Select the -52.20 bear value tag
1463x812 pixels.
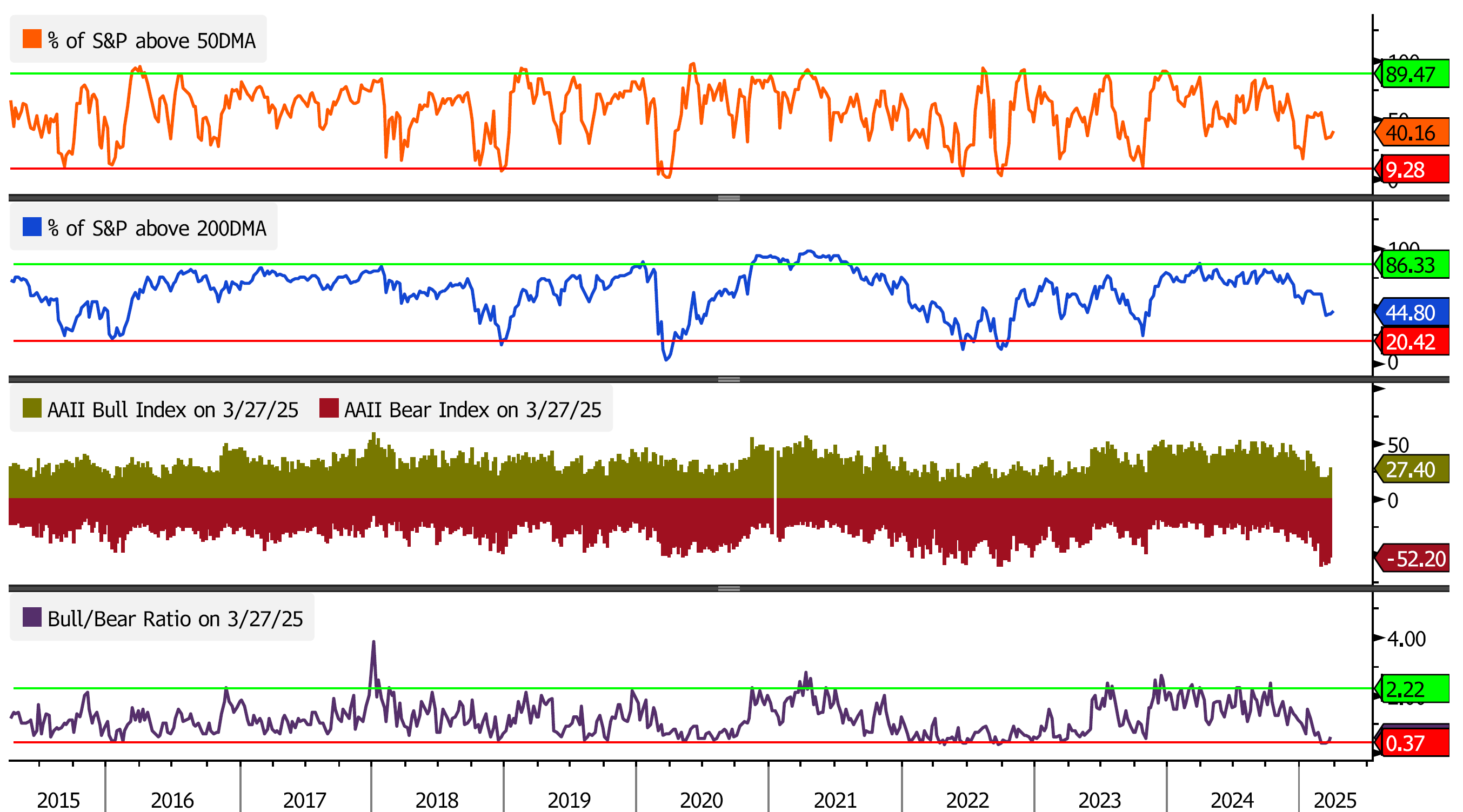pos(1414,559)
